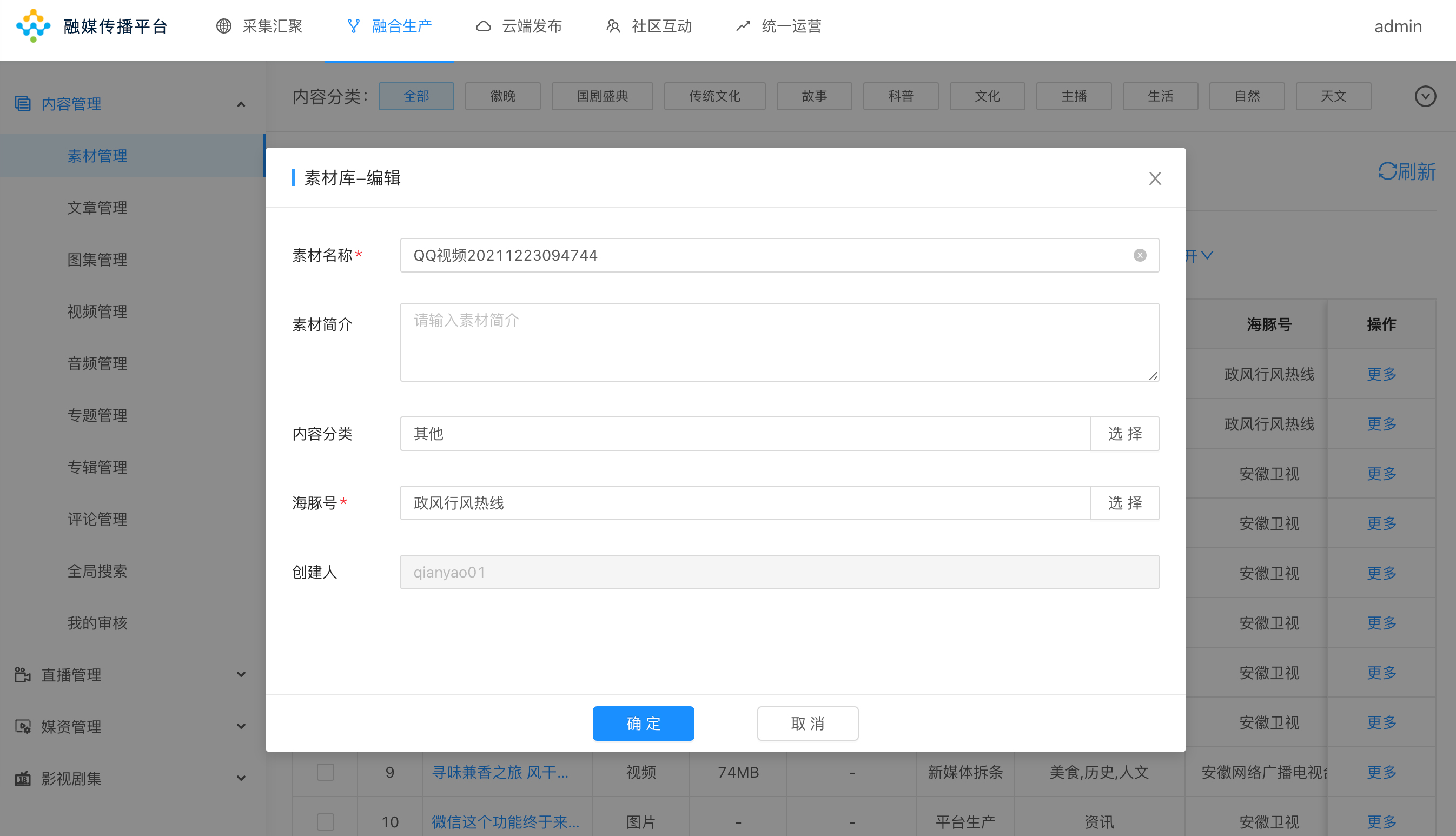Select the 国剧盛典 category filter
The image size is (1456, 836).
[x=603, y=96]
